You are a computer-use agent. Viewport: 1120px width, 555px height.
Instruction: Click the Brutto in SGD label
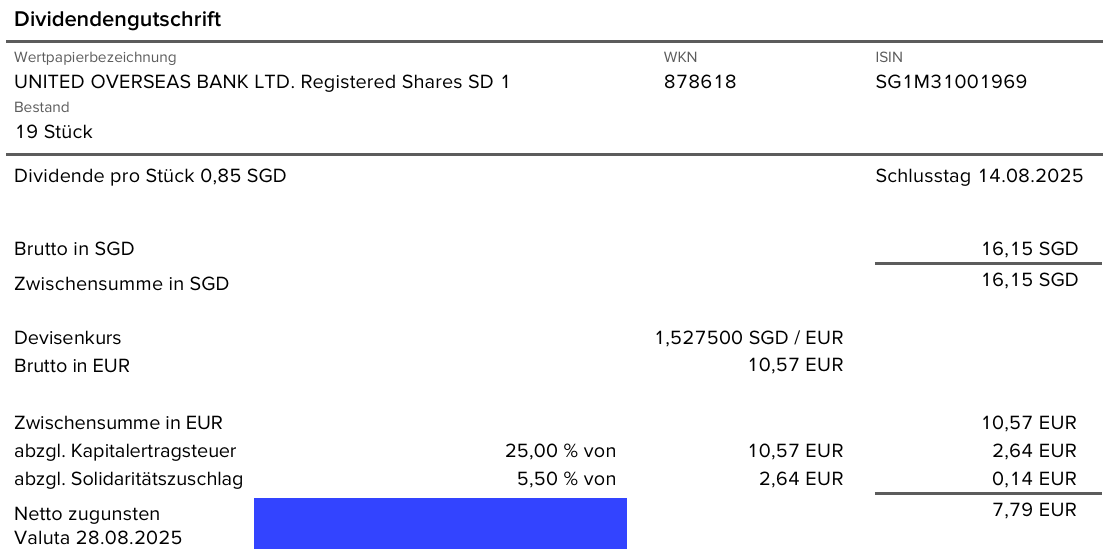pyautogui.click(x=74, y=249)
